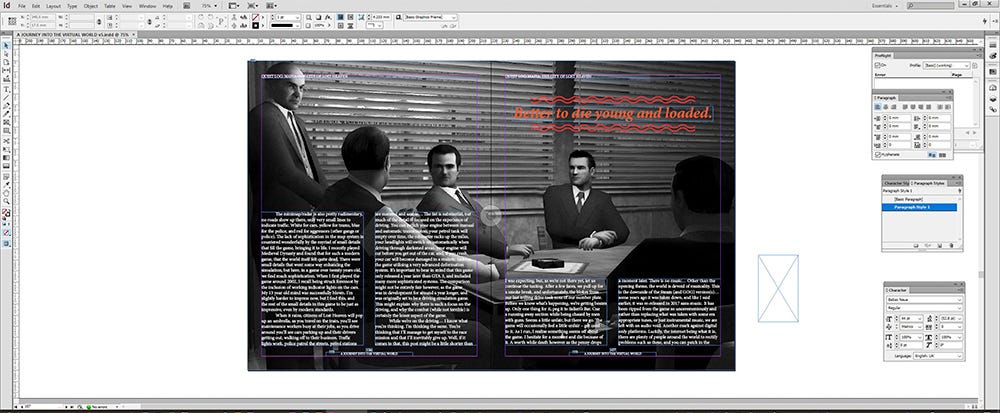Open the Character panel flyout menu

960,290
